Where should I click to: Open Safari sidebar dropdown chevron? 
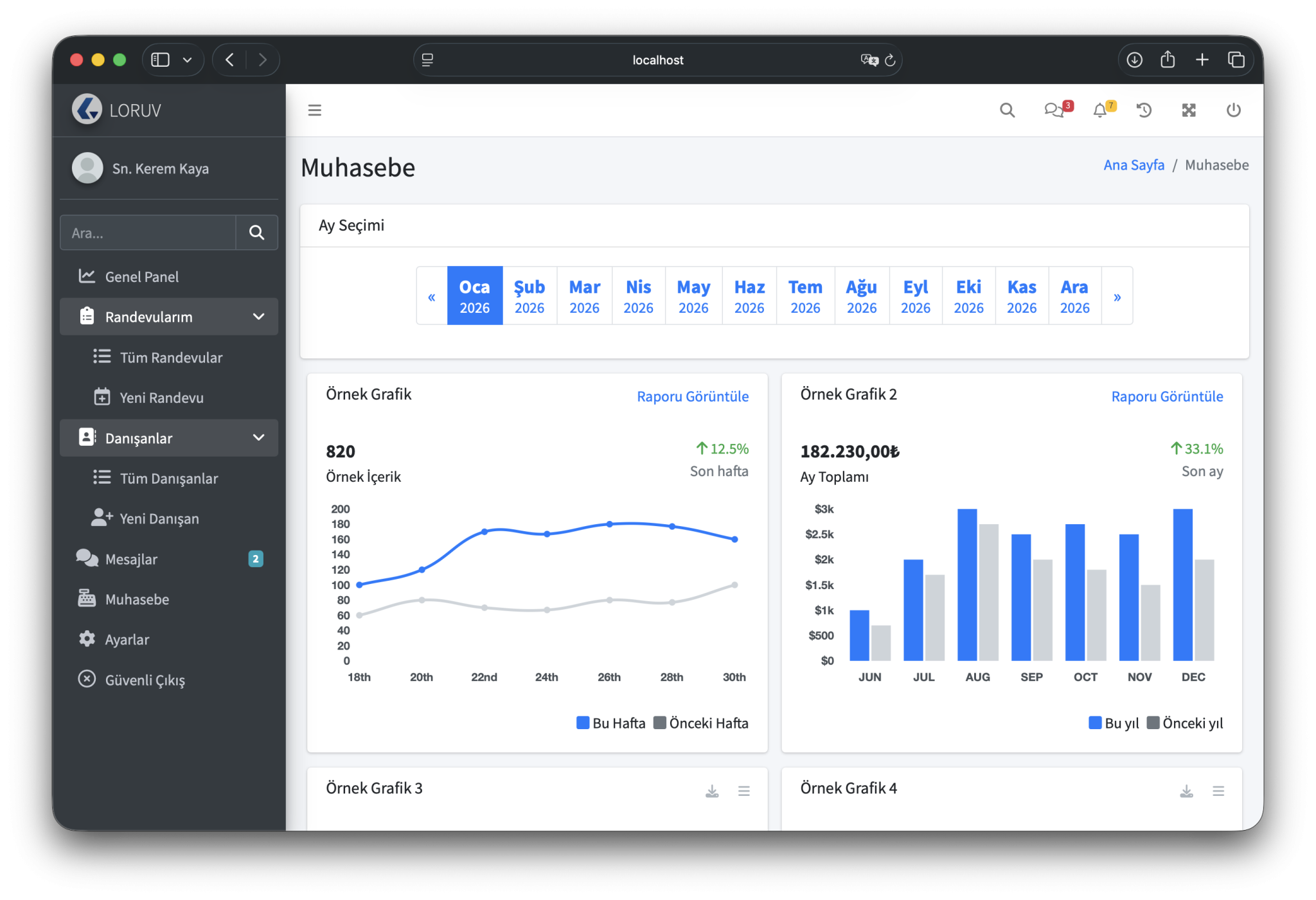tap(188, 60)
